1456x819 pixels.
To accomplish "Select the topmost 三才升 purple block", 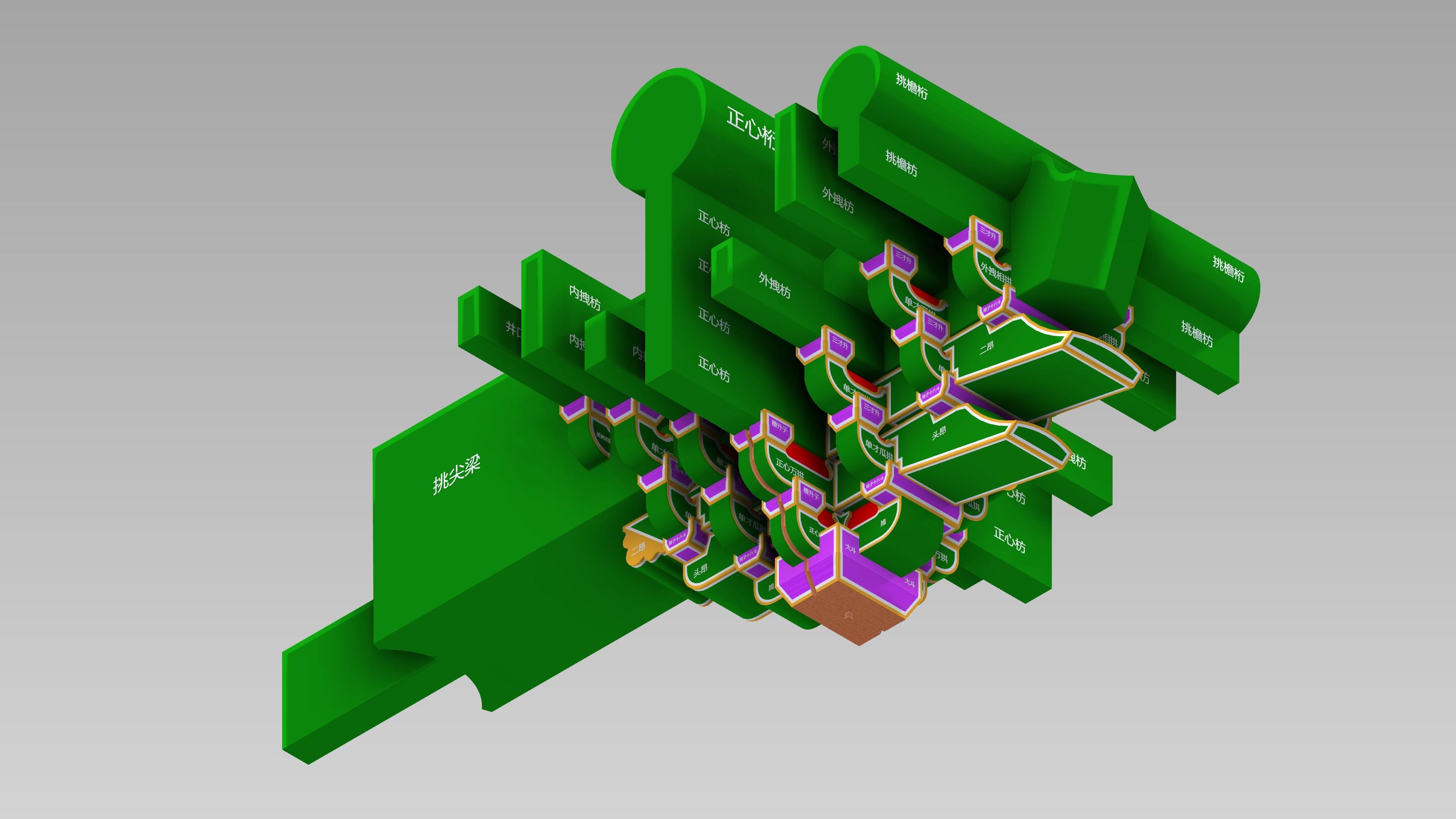I will tap(987, 233).
